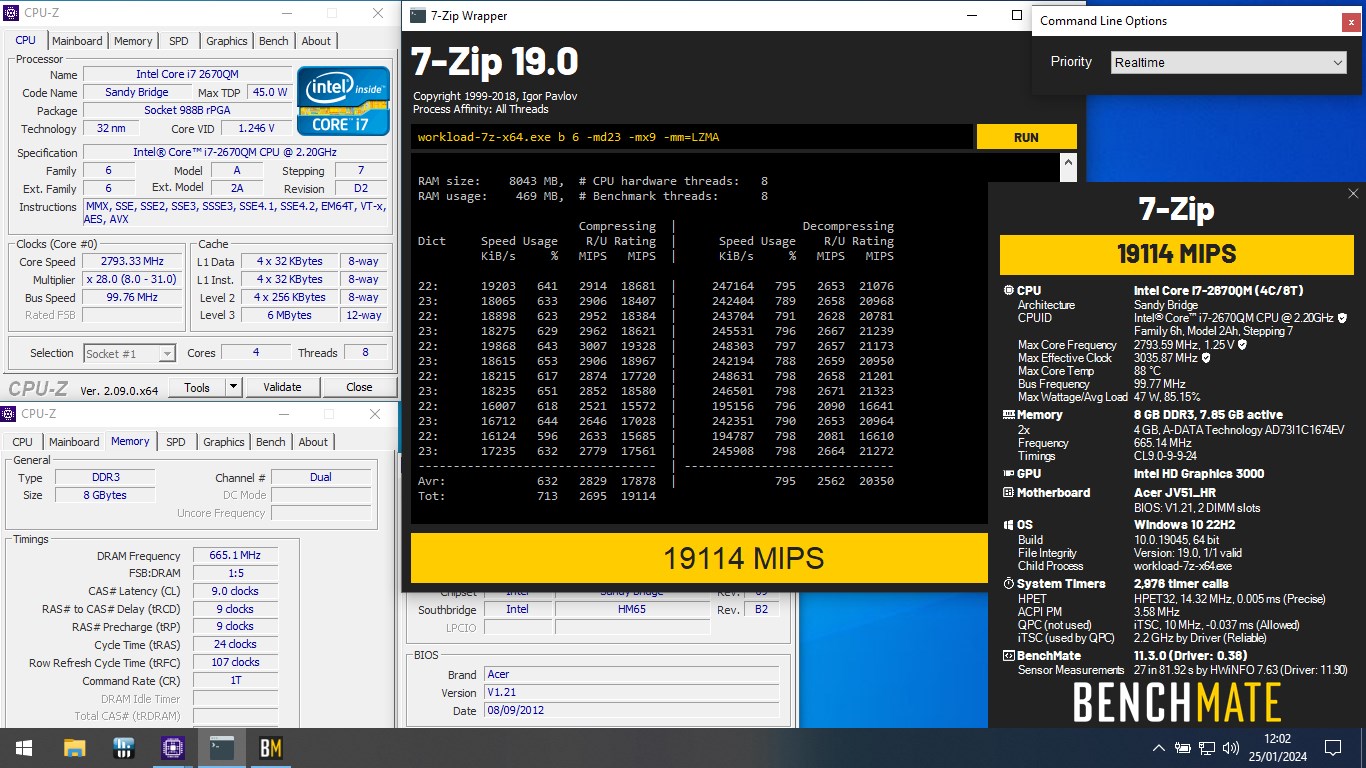1366x768 pixels.
Task: Select Mainboard tab in CPU-Z timings window
Action: [x=74, y=442]
